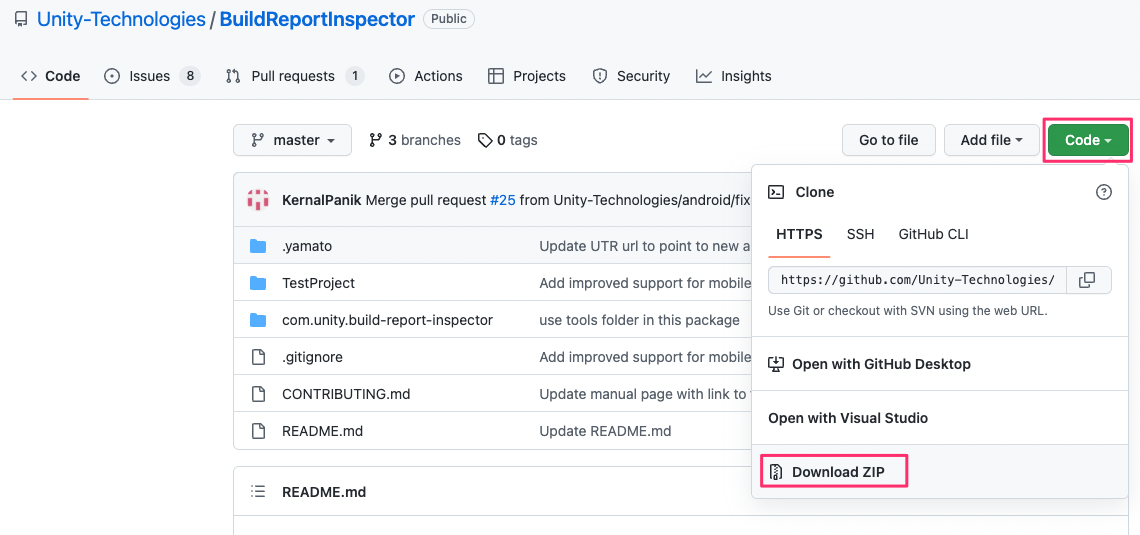Open the Projects tab

[x=526, y=76]
